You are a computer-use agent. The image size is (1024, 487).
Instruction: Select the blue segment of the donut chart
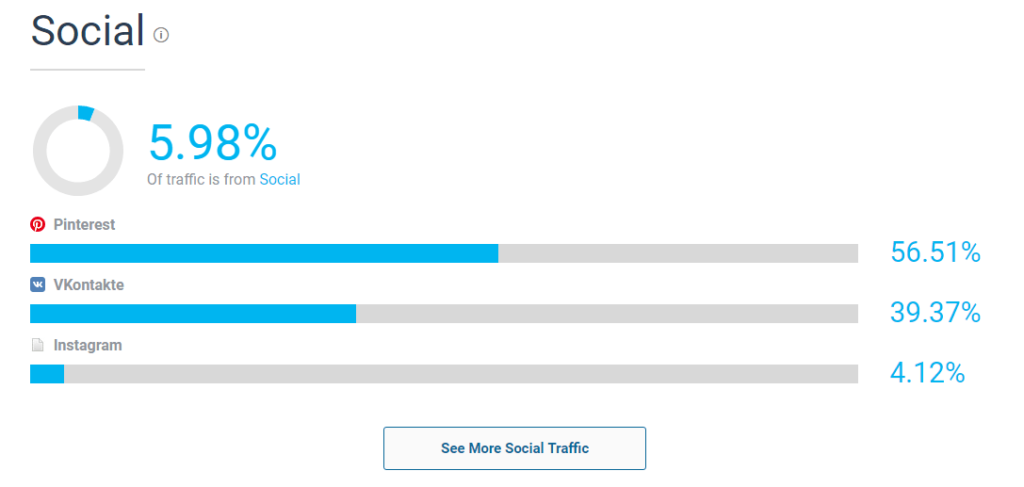[86, 113]
